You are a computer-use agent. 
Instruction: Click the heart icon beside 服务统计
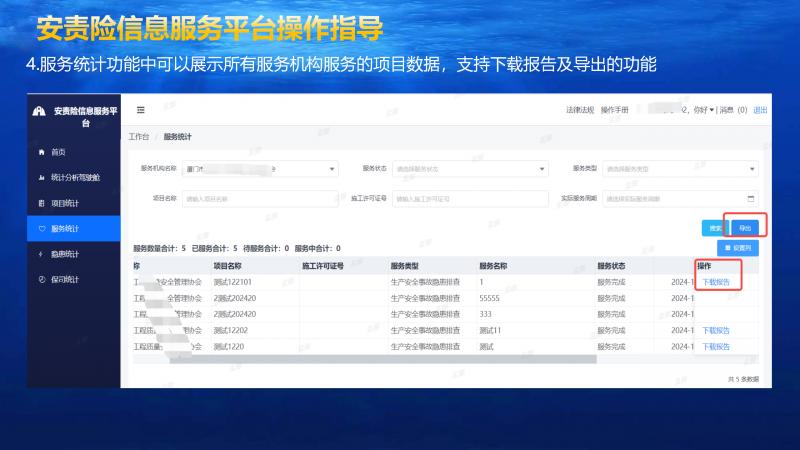click(x=42, y=229)
